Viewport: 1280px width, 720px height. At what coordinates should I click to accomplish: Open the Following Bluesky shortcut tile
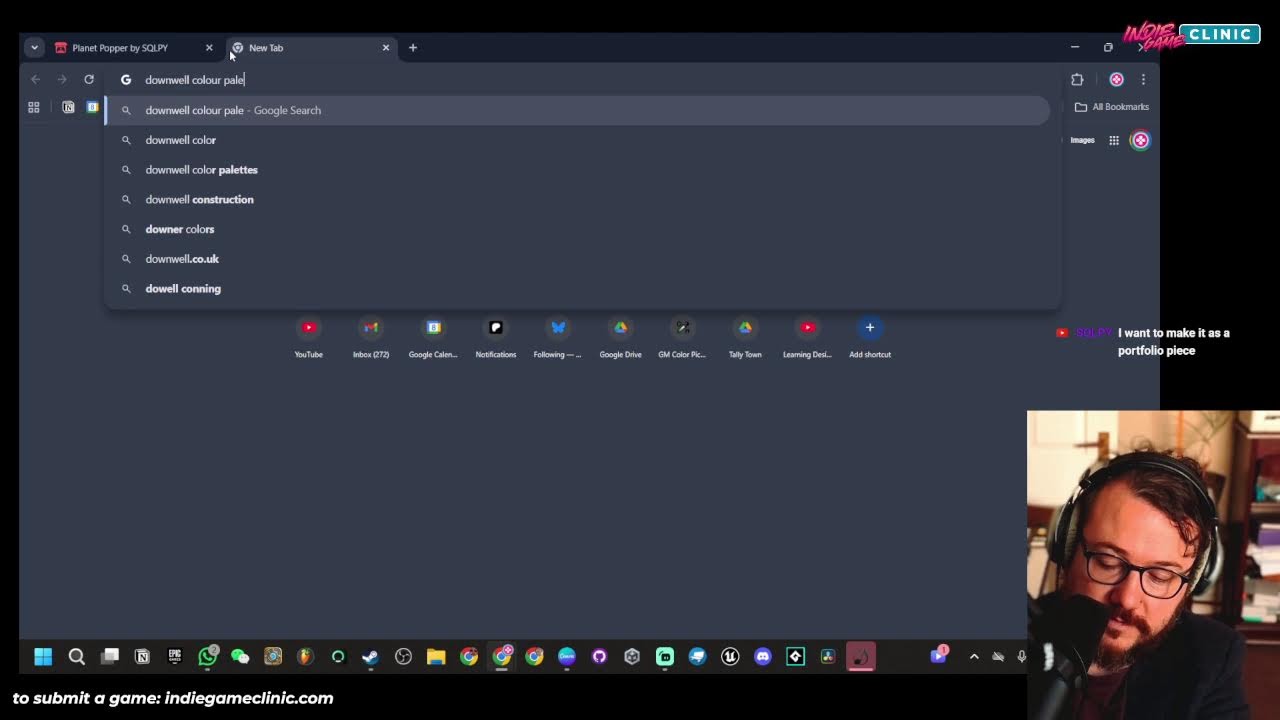point(558,337)
